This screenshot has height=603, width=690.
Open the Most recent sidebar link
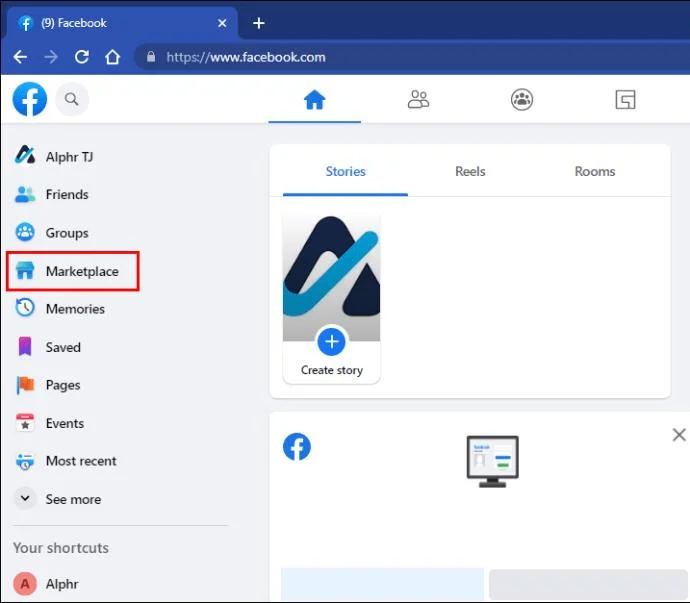point(81,461)
